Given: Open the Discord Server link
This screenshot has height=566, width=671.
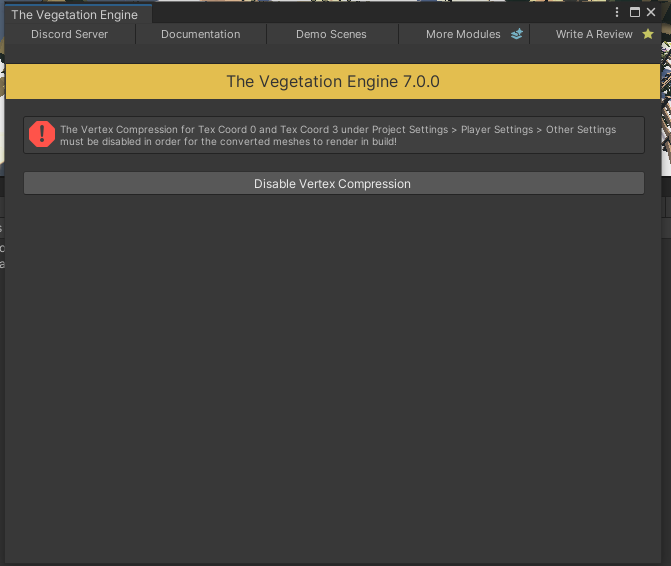Looking at the screenshot, I should coord(70,34).
